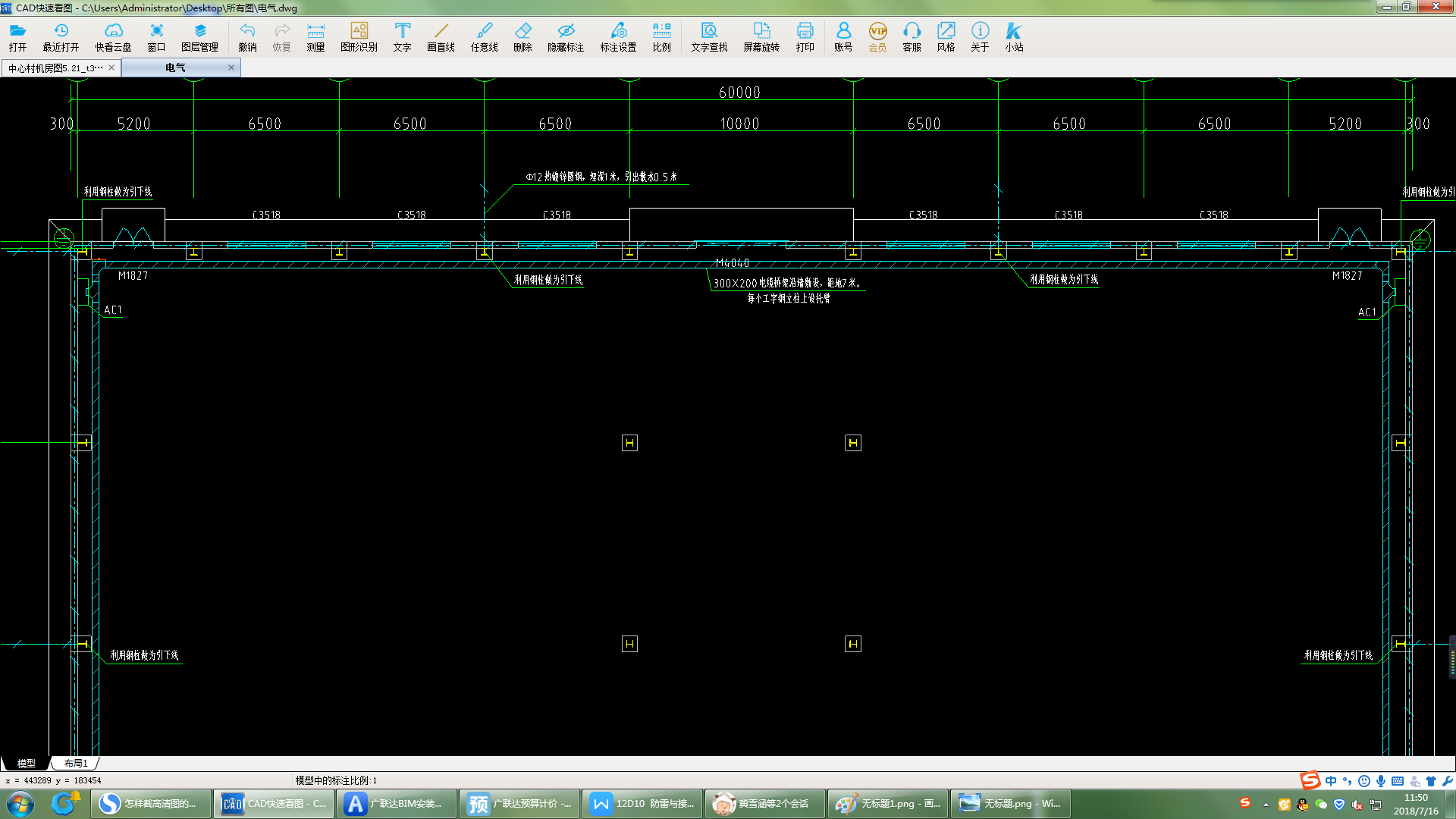
Task: Click the taskbar clock showing 11:50
Action: coord(1416,804)
